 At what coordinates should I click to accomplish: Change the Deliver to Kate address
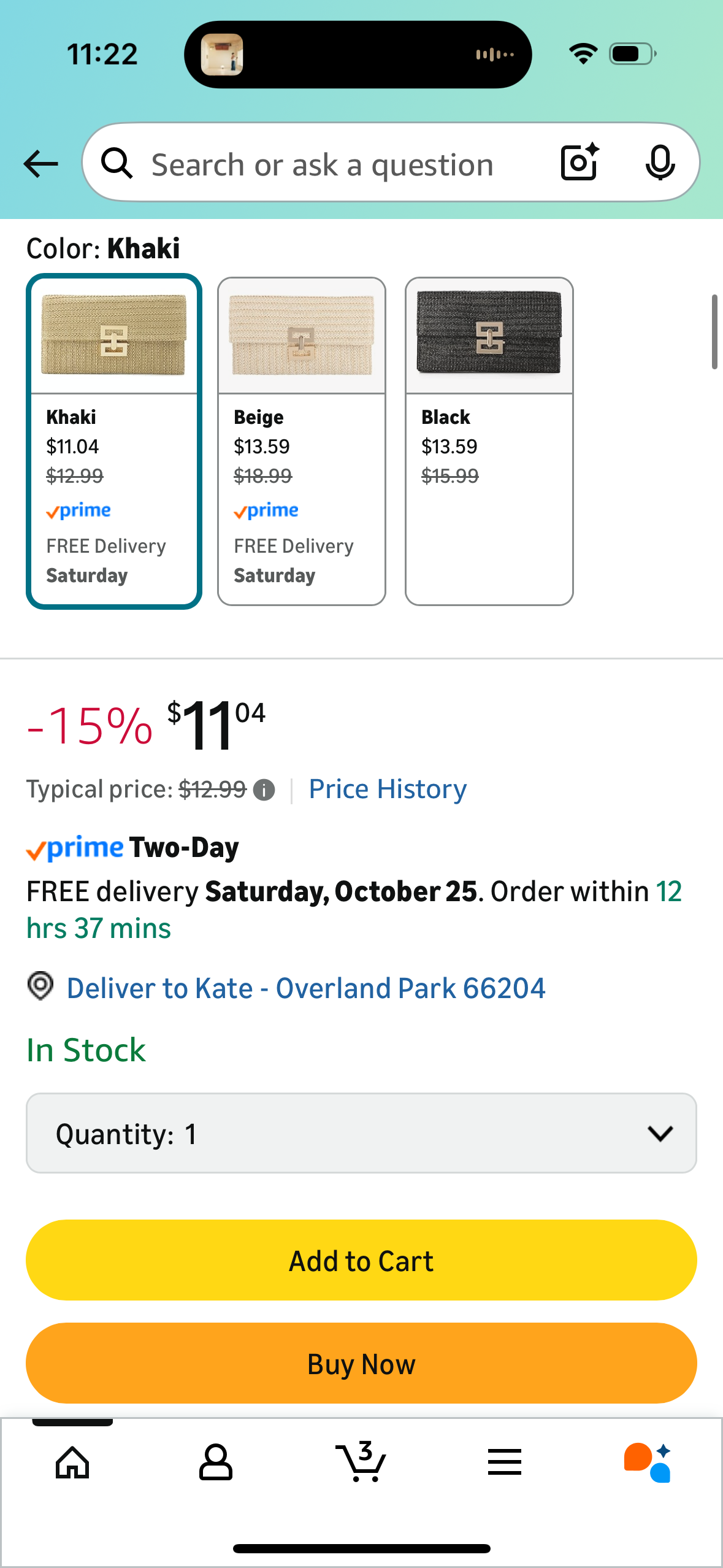tap(305, 988)
